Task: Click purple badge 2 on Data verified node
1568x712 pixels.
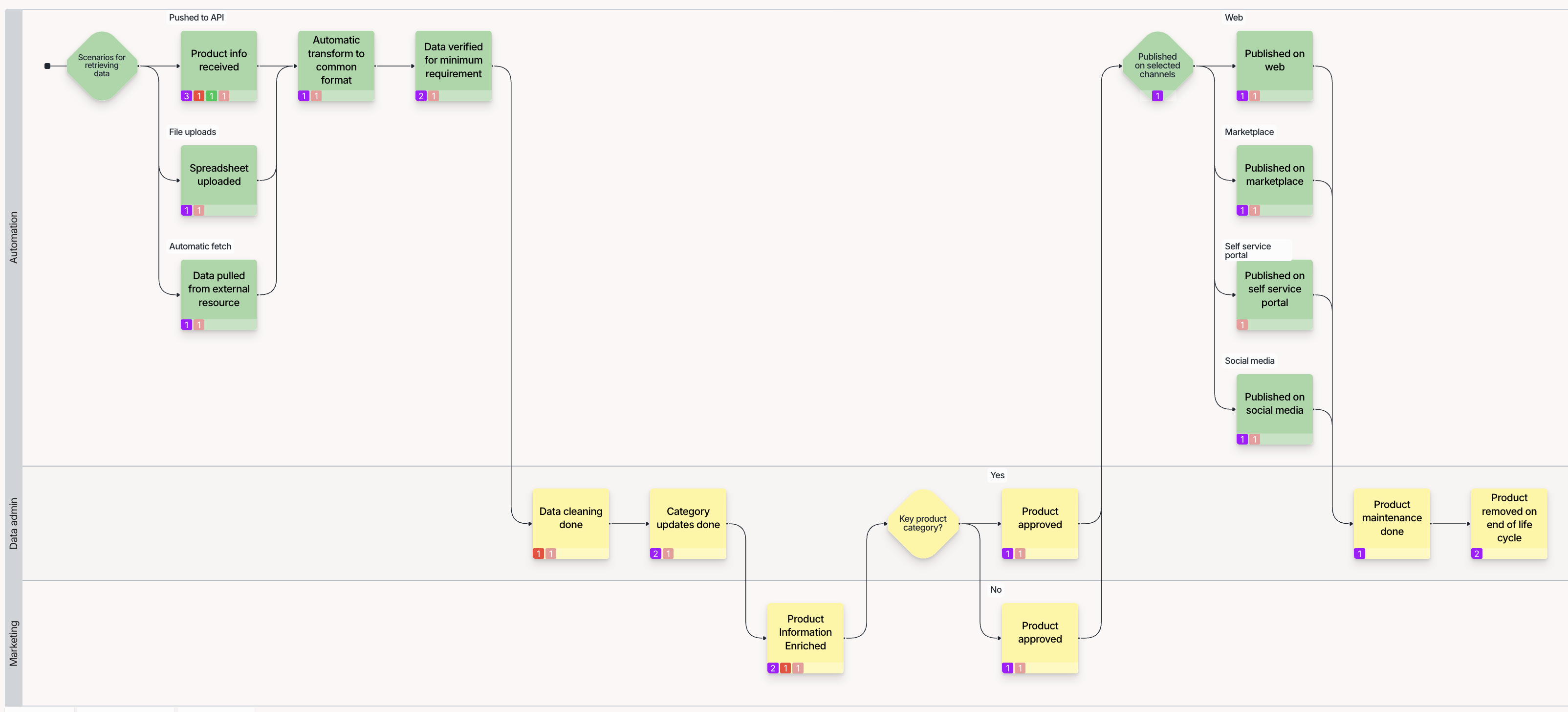Action: pyautogui.click(x=421, y=96)
